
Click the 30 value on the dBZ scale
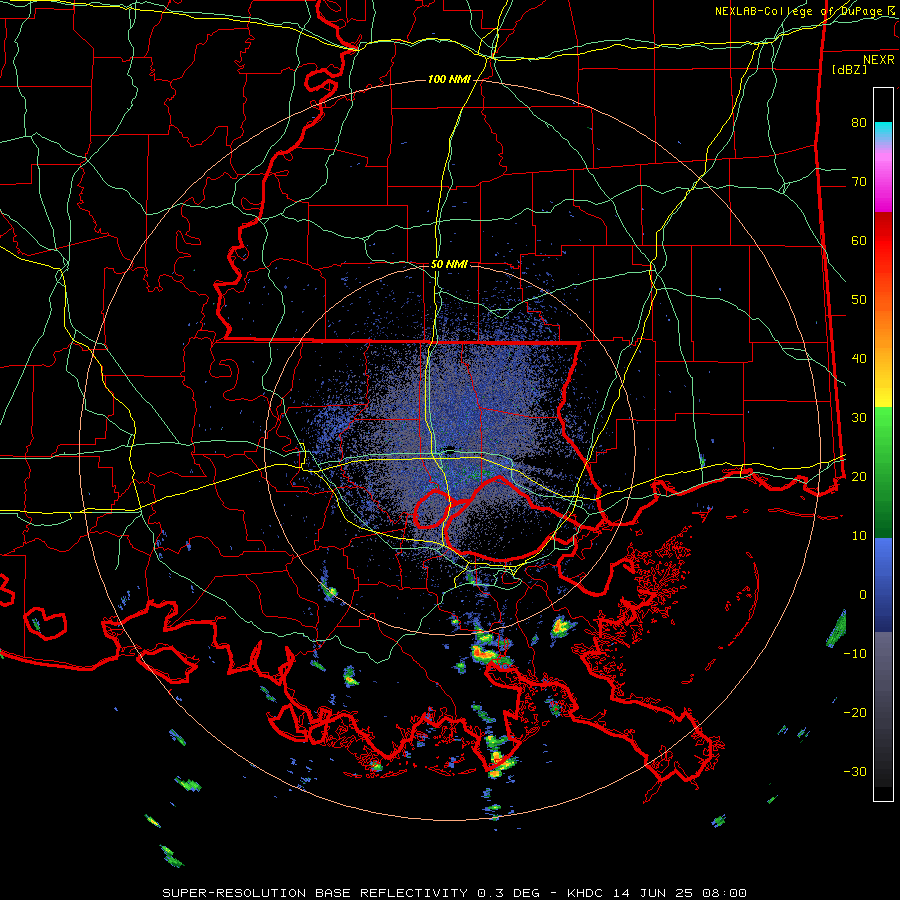pos(859,418)
